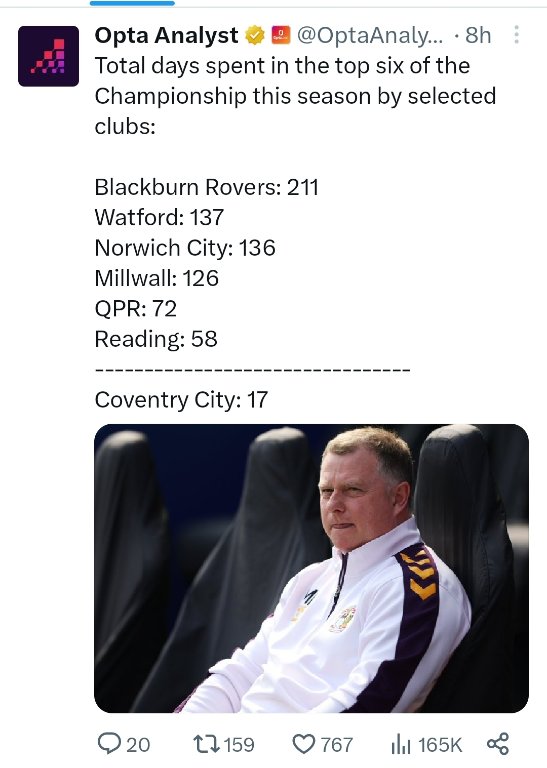Like the tweet with heart icon

pos(304,744)
